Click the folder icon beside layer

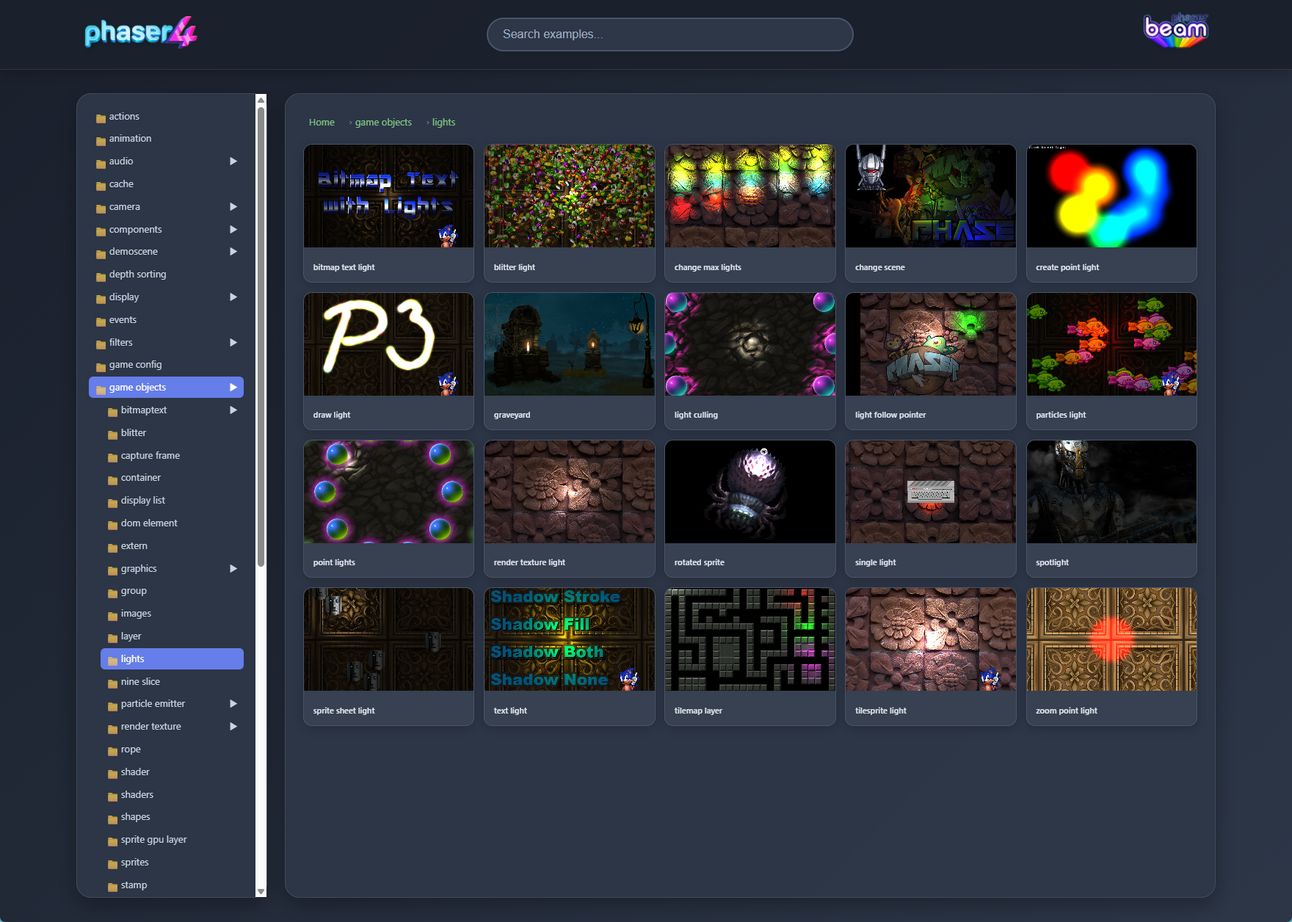[112, 638]
